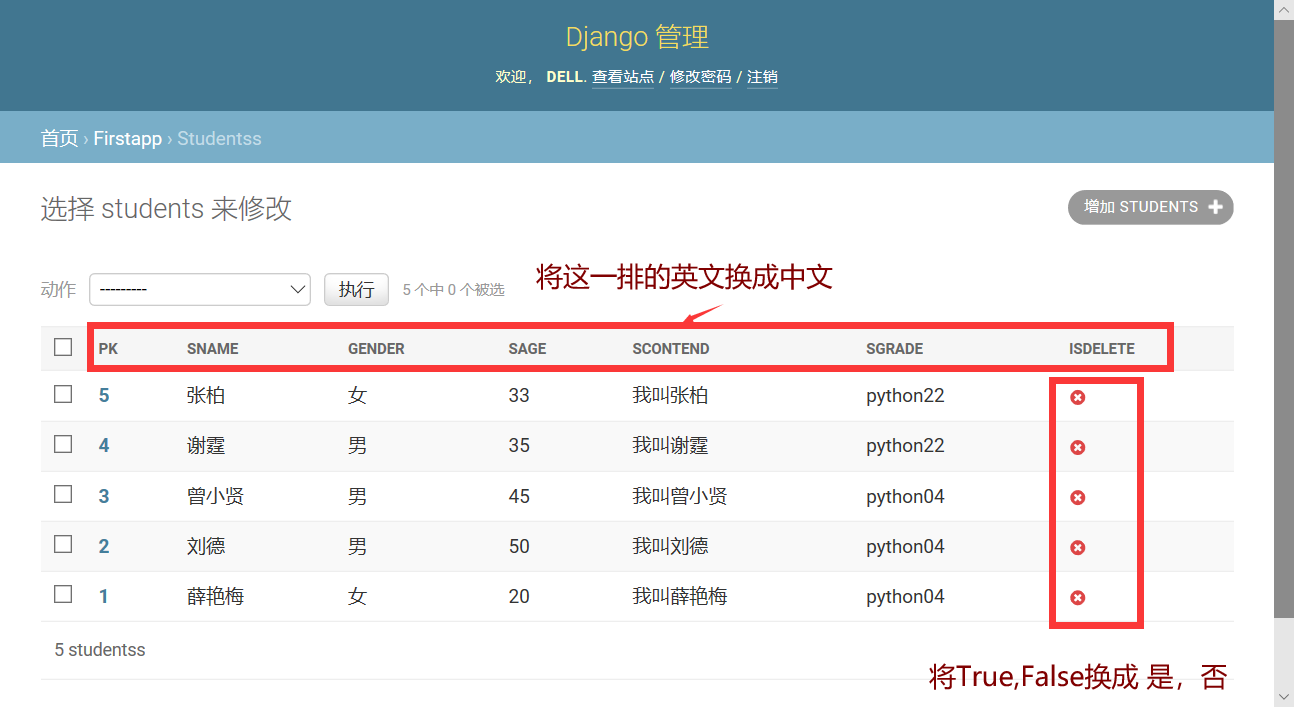
Task: Click the name cell 谢霆
Action: [x=206, y=446]
